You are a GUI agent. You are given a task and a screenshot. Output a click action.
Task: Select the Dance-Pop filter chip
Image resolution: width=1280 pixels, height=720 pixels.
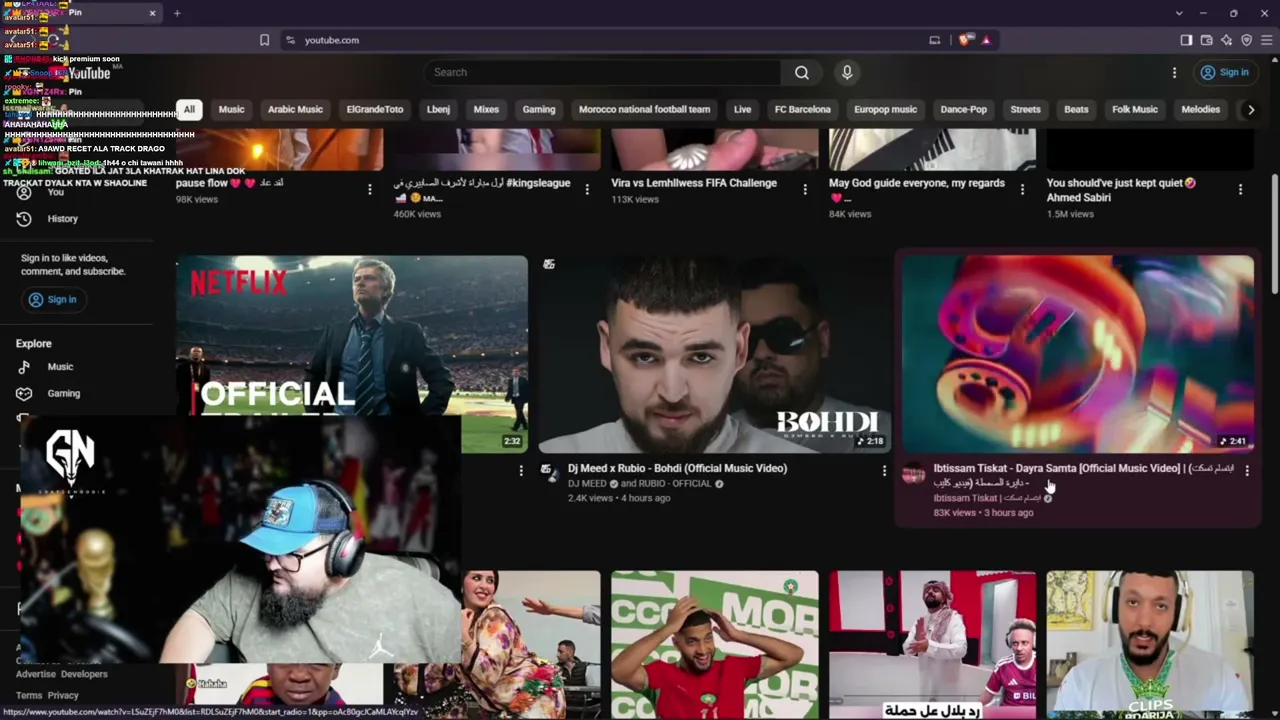point(963,109)
